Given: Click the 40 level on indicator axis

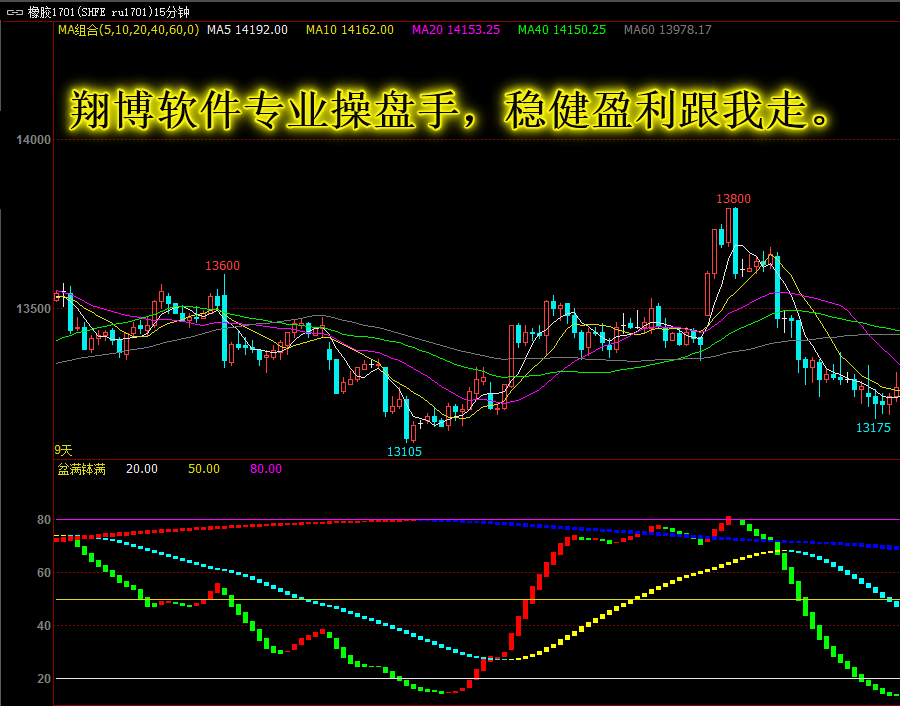Looking at the screenshot, I should [x=44, y=626].
